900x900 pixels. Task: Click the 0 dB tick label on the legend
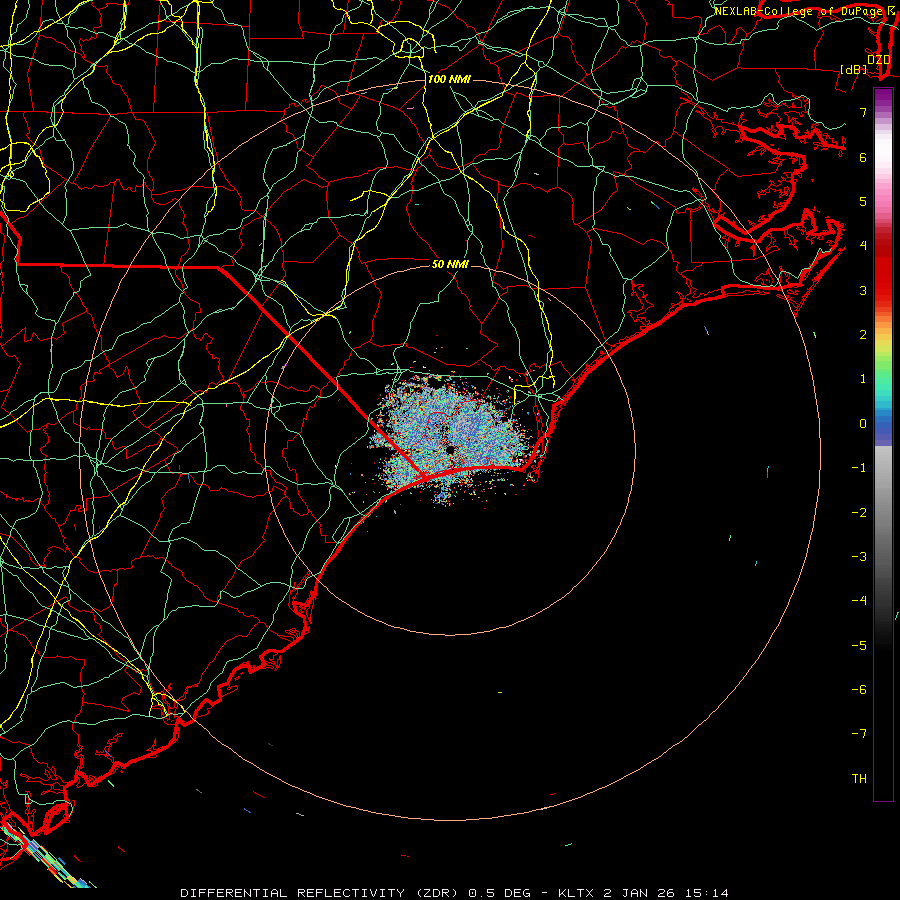pyautogui.click(x=863, y=424)
